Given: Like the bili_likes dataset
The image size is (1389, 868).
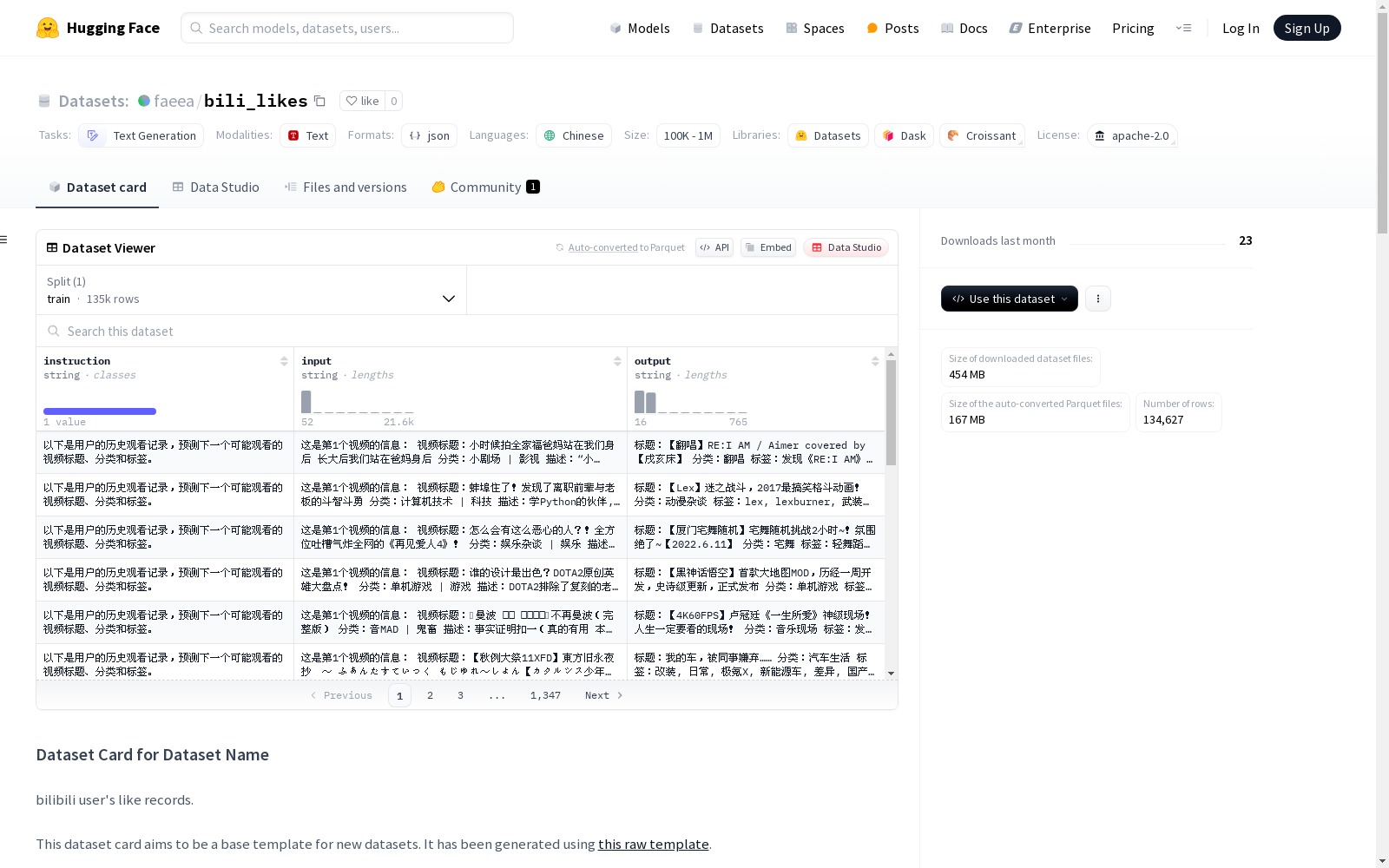Looking at the screenshot, I should [362, 101].
